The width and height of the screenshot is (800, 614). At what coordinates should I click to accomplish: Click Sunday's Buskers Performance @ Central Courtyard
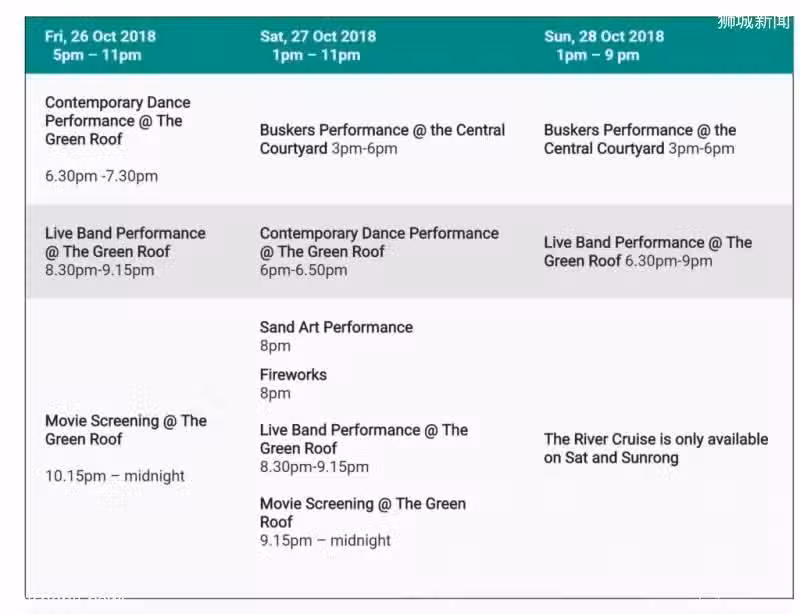click(x=640, y=139)
